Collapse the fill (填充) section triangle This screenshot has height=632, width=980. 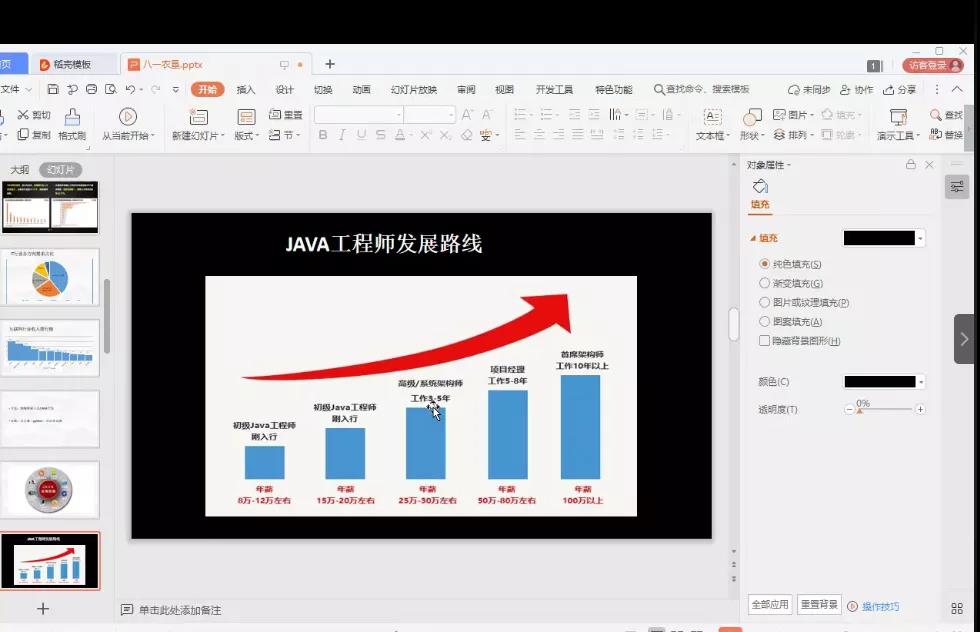pyautogui.click(x=753, y=238)
